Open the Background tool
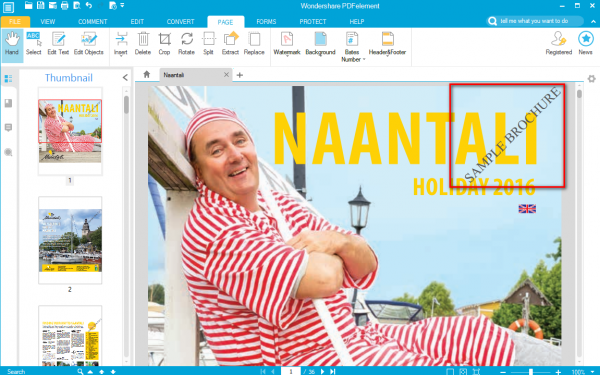The width and height of the screenshot is (600, 375). tap(320, 45)
